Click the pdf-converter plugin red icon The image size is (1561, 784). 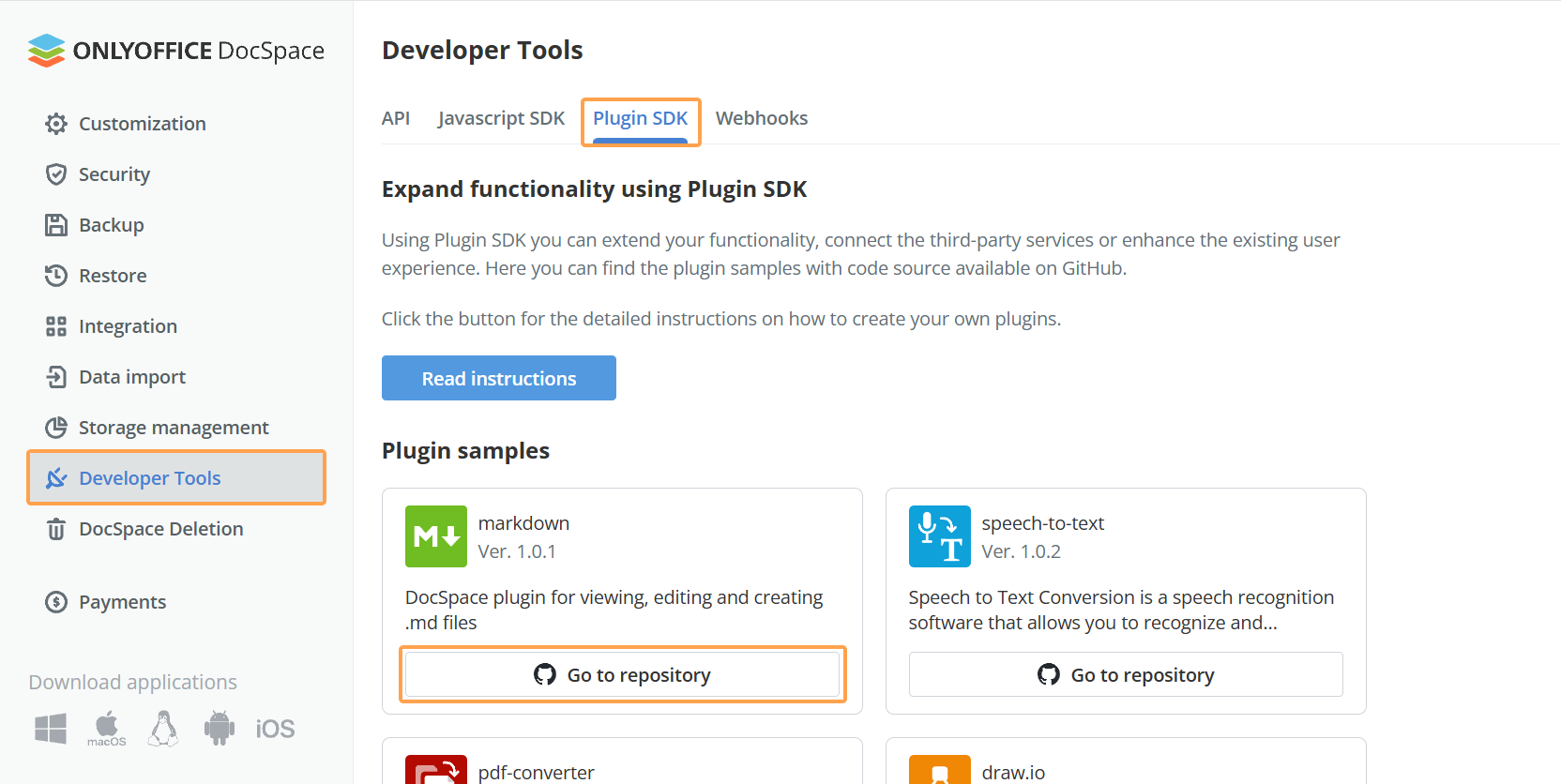436,770
